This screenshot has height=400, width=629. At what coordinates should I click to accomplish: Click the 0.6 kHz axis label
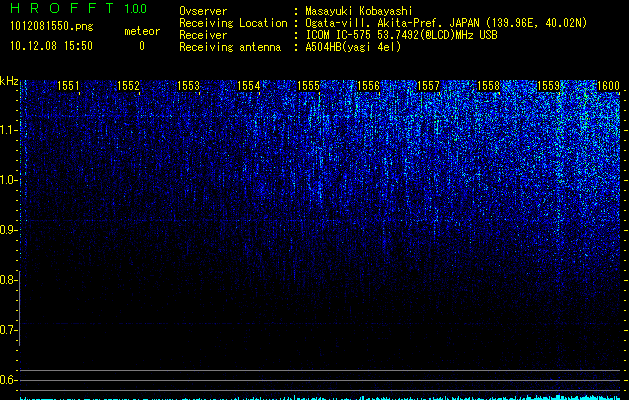(7, 380)
